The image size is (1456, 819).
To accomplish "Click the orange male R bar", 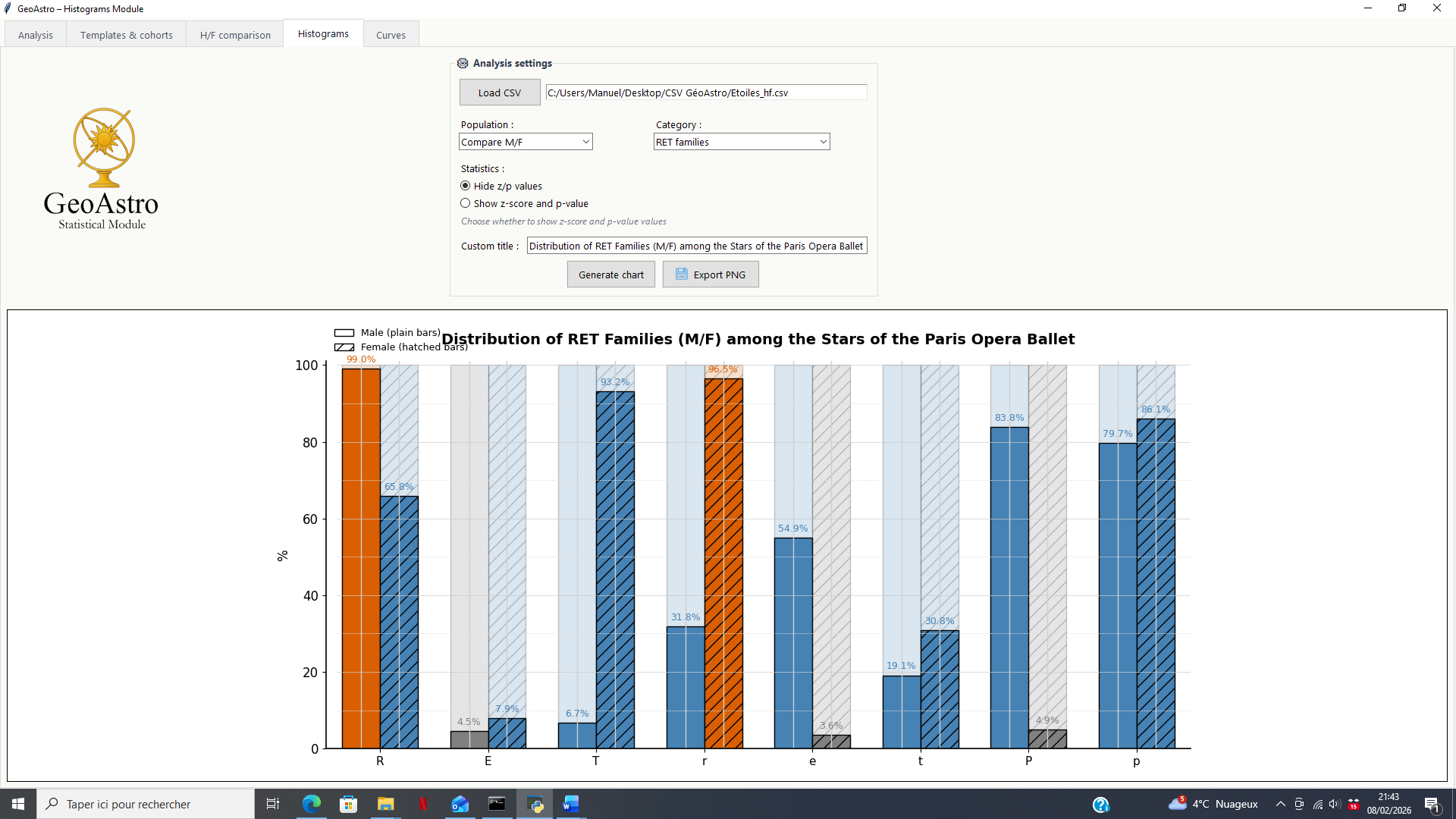I will pyautogui.click(x=361, y=557).
